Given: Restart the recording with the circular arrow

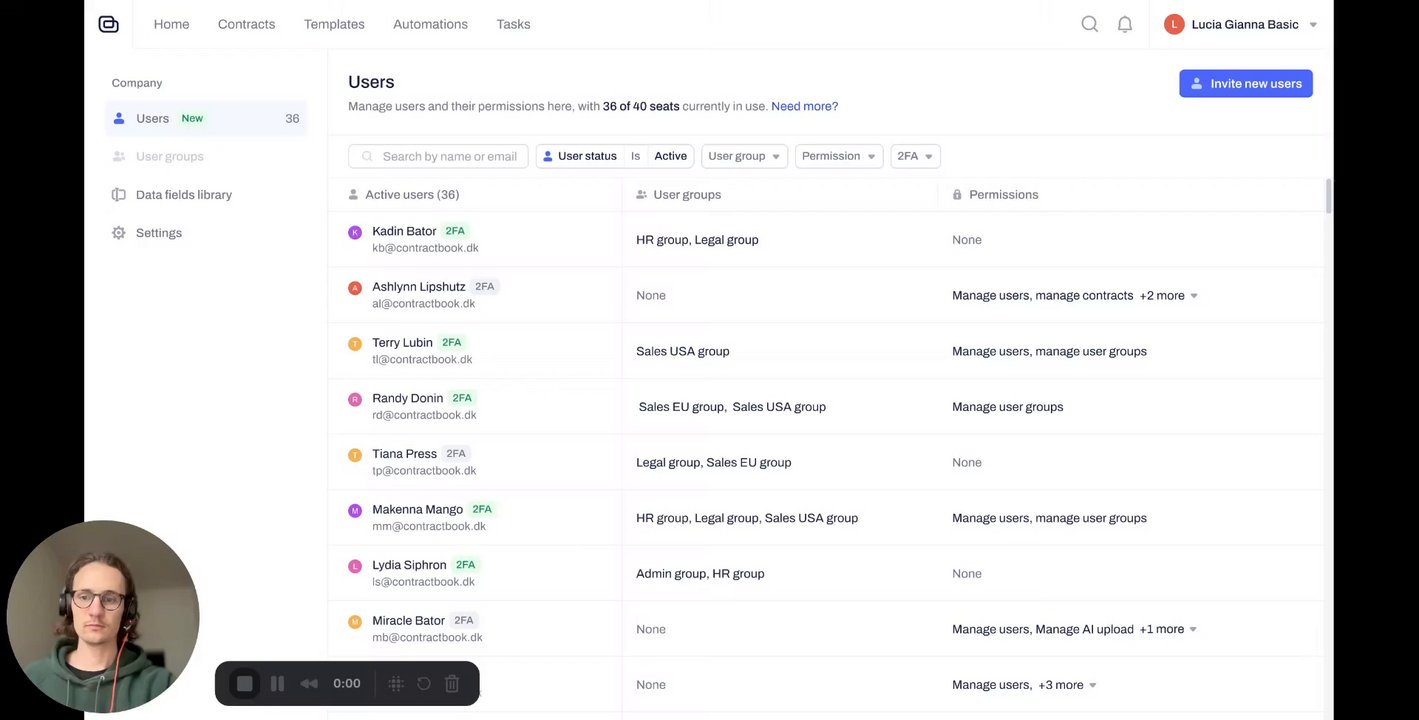Looking at the screenshot, I should point(424,684).
